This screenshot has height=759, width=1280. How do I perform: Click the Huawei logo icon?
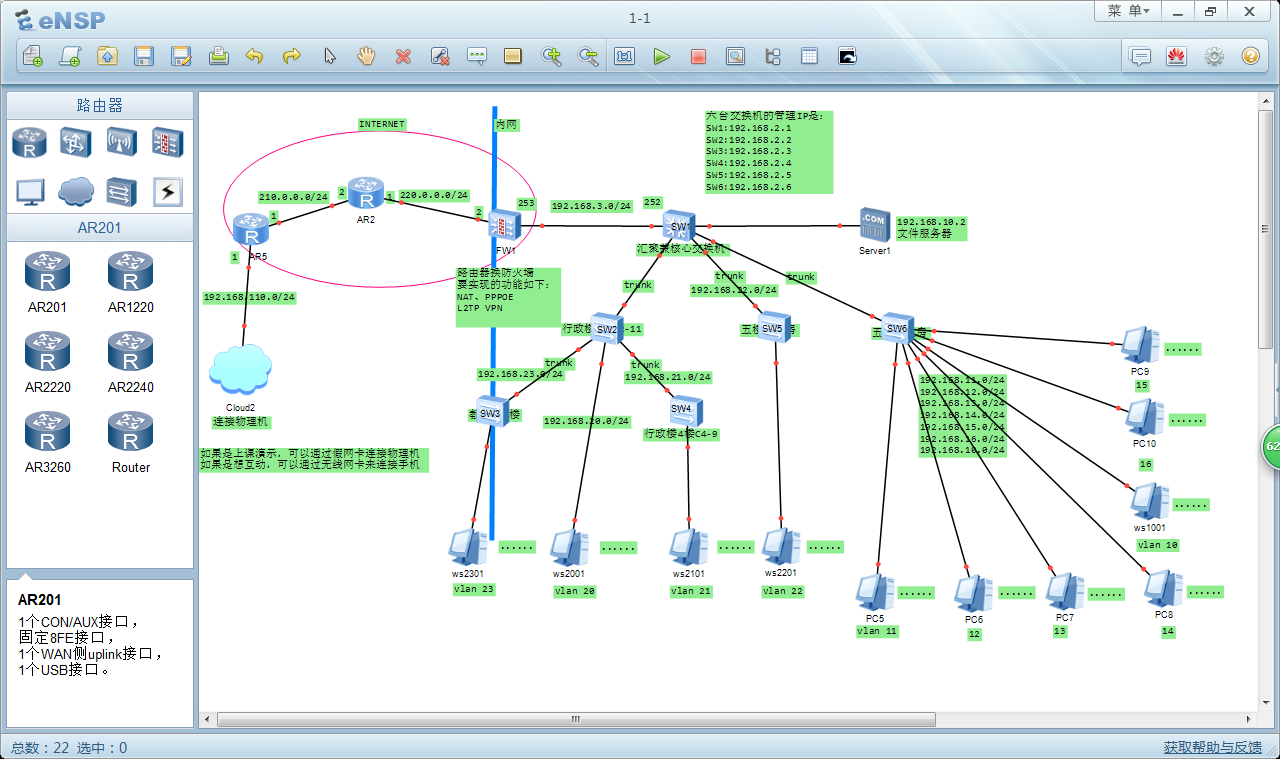1176,57
